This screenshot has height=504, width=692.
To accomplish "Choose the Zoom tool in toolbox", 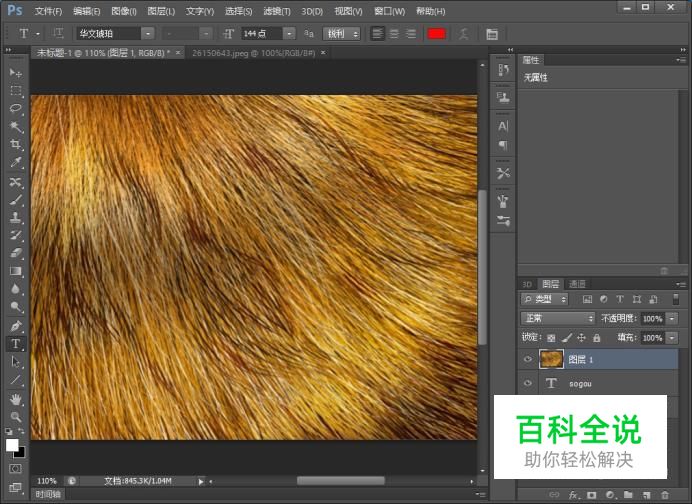I will pos(15,416).
